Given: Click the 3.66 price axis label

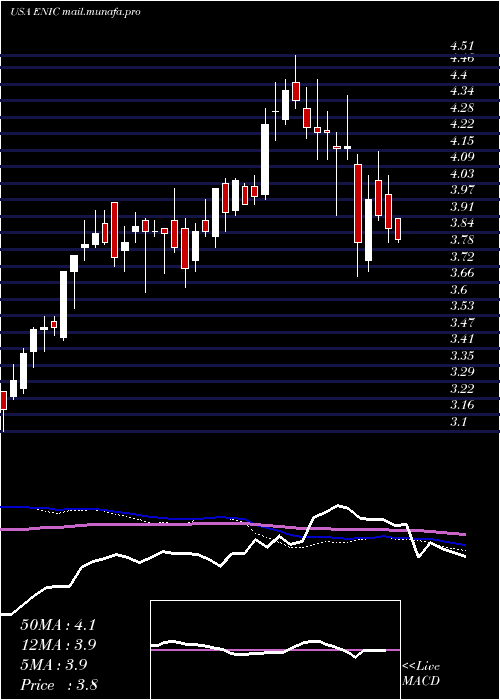Looking at the screenshot, I should pos(462,273).
